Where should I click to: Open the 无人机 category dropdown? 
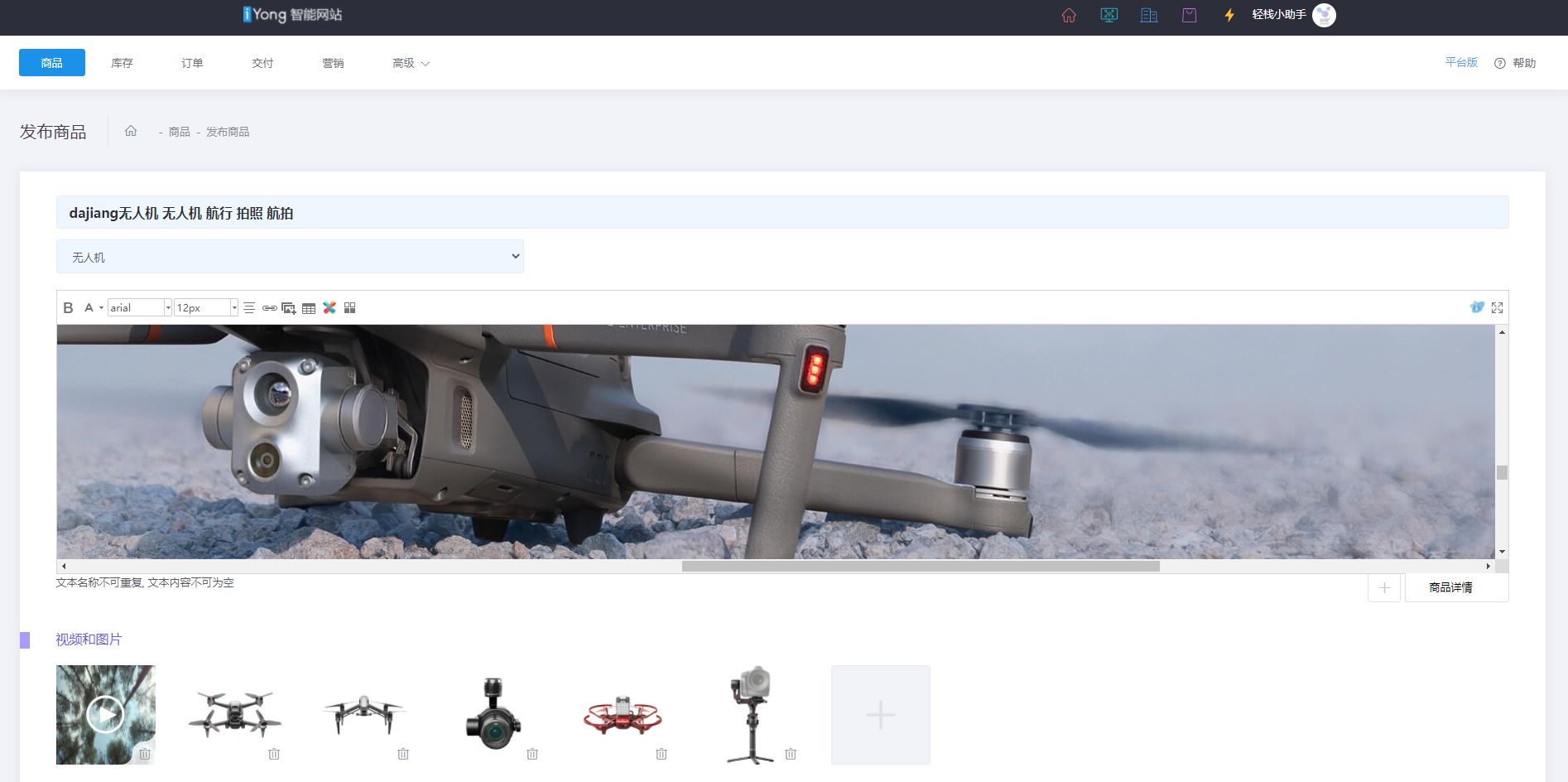[x=290, y=257]
